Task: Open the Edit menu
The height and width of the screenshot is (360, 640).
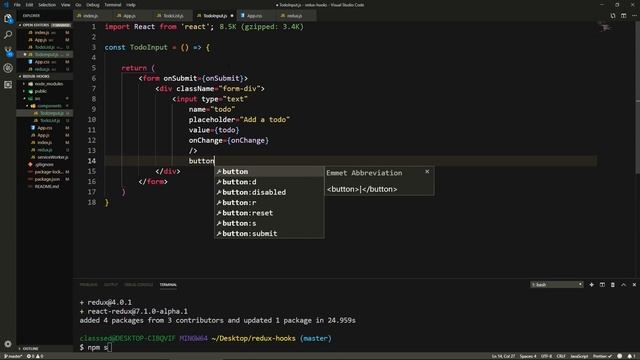Action: pos(29,5)
